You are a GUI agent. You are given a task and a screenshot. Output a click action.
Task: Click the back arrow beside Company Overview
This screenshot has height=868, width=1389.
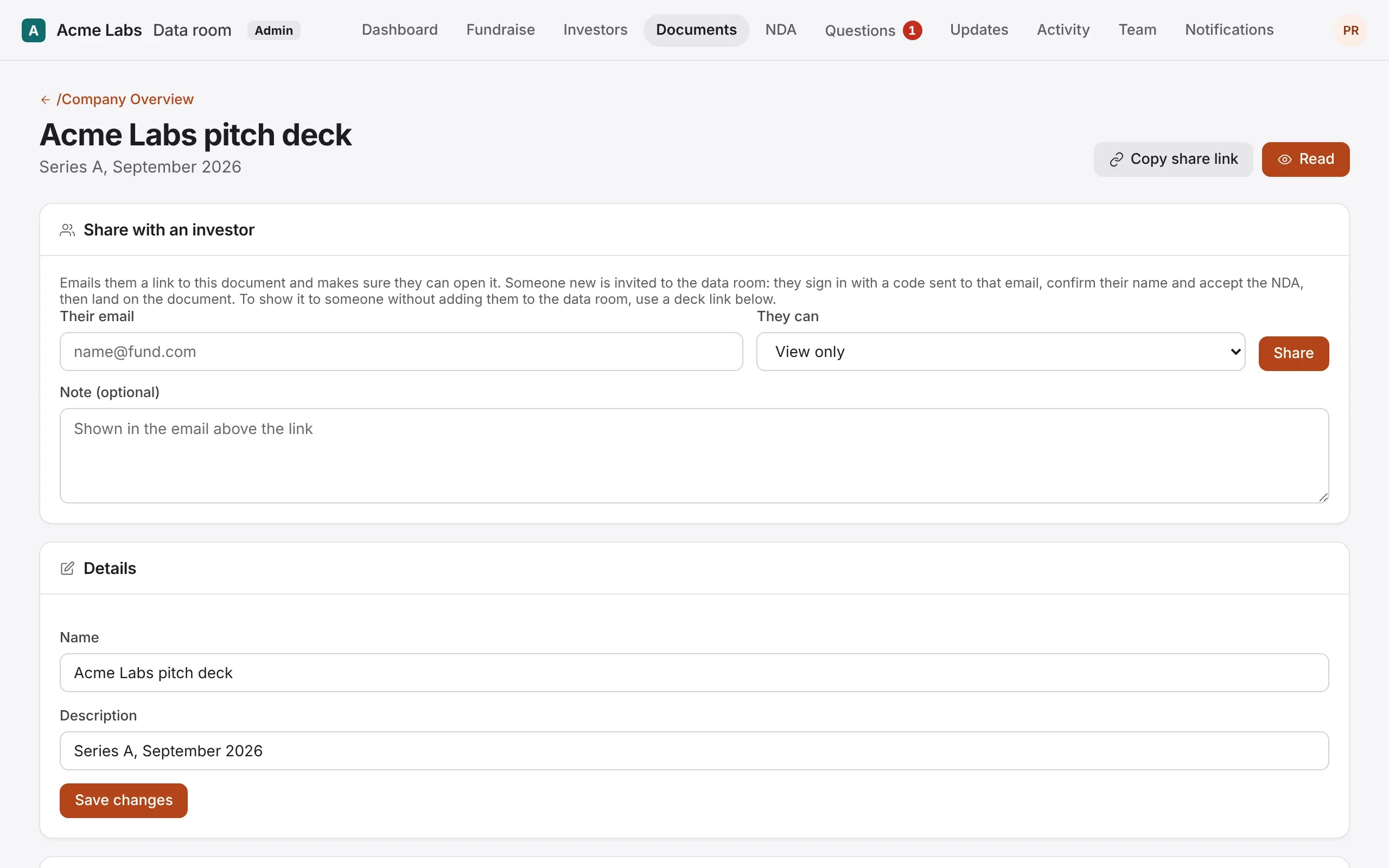46,100
